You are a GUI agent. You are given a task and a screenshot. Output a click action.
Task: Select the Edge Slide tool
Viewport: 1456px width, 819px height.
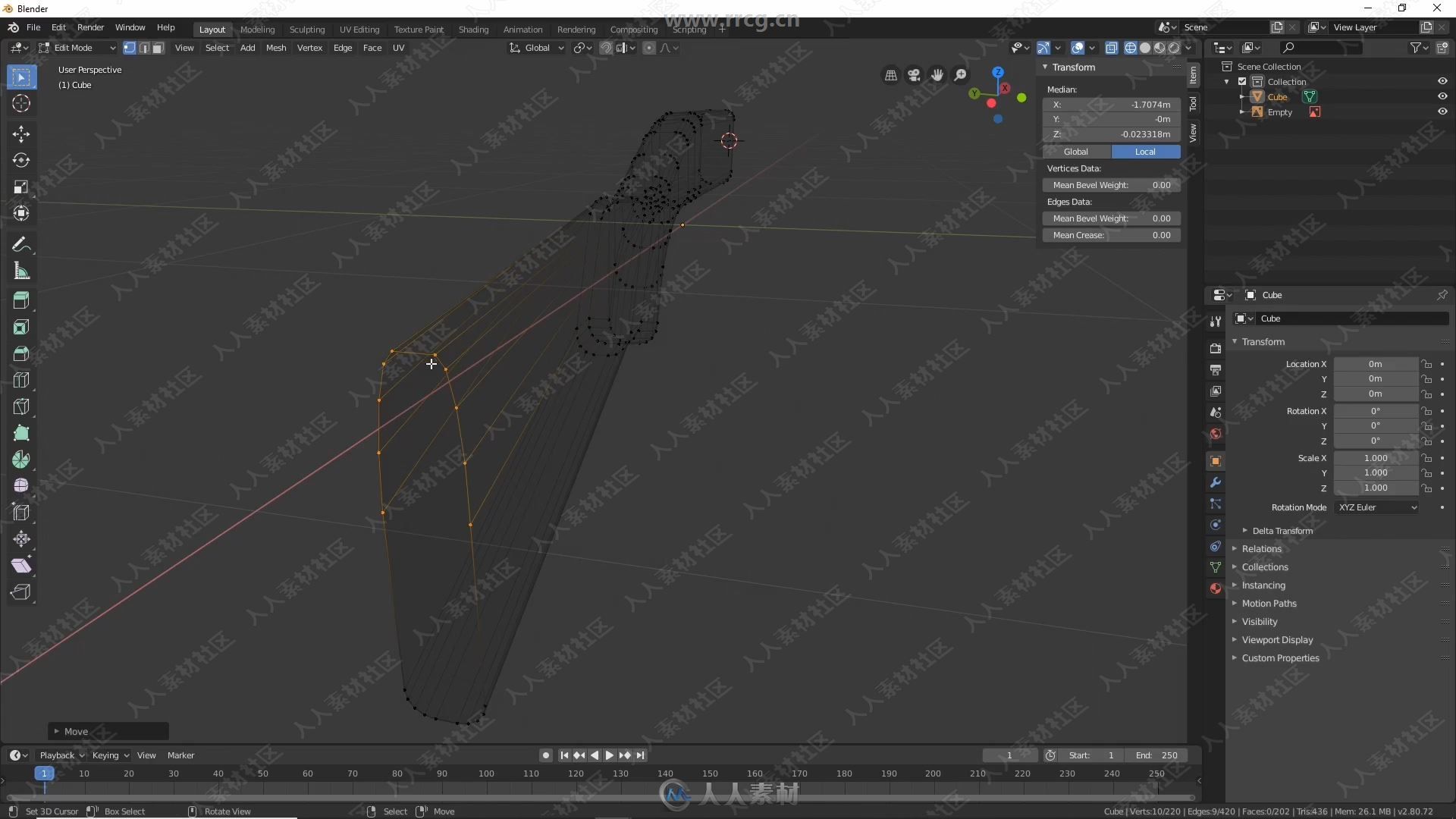pyautogui.click(x=21, y=513)
